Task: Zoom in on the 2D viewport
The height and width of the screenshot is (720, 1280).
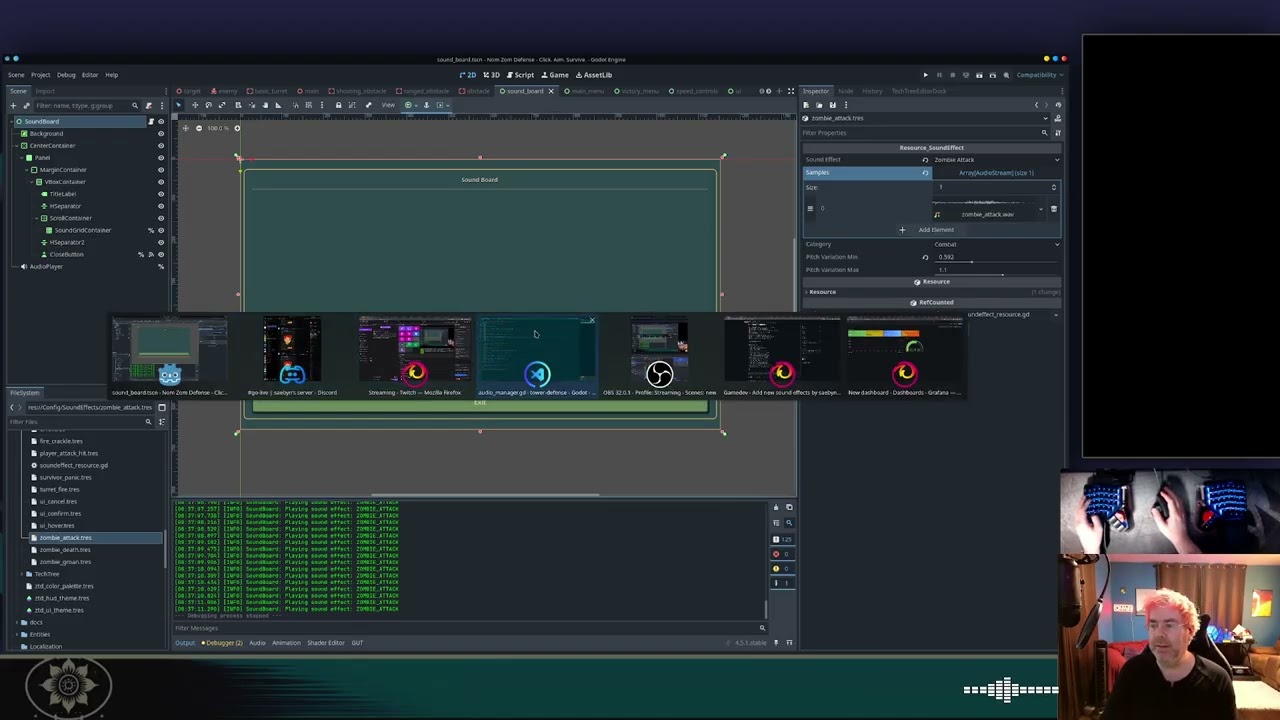Action: [237, 128]
